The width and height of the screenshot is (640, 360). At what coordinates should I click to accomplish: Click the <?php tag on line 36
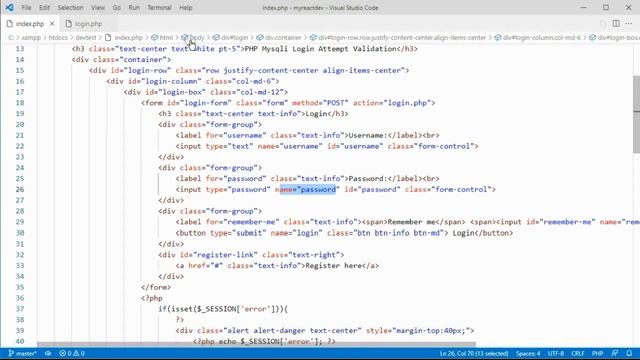[152, 298]
